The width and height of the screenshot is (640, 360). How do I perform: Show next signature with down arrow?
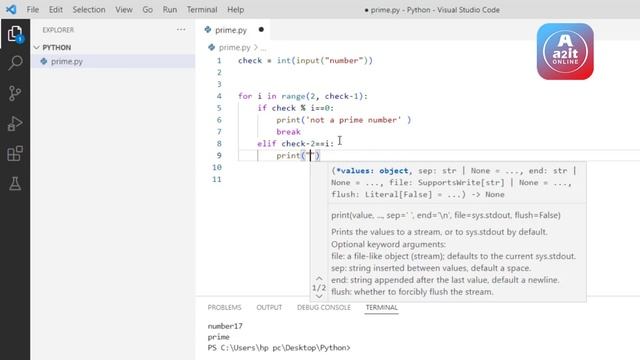(x=319, y=296)
